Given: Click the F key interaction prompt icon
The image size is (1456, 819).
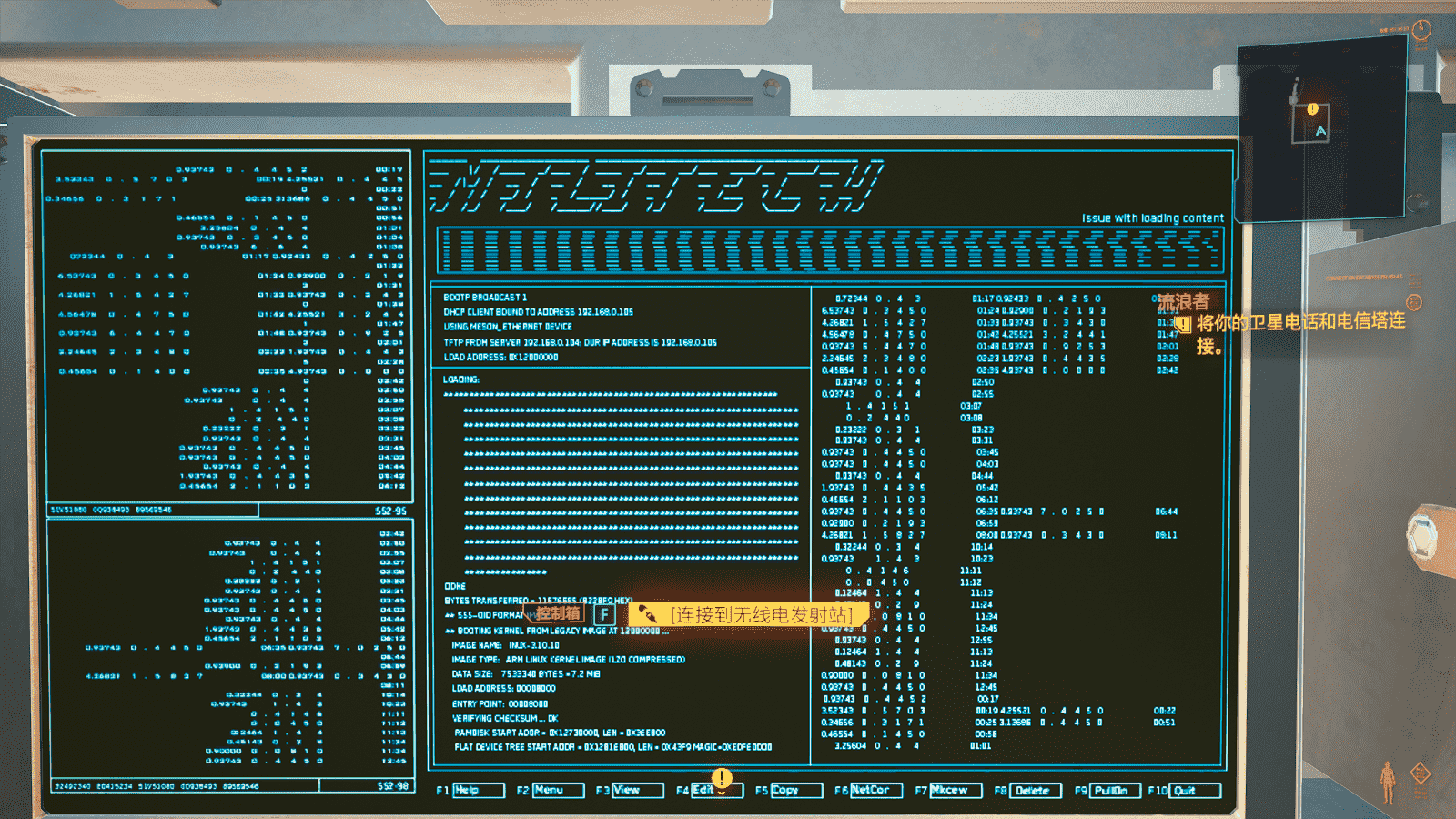Looking at the screenshot, I should (x=605, y=614).
